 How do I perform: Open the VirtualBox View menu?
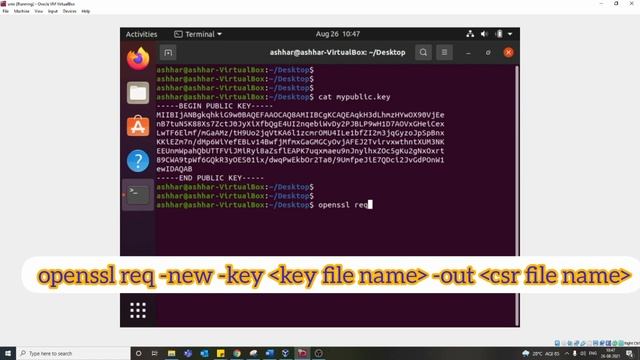(x=39, y=11)
